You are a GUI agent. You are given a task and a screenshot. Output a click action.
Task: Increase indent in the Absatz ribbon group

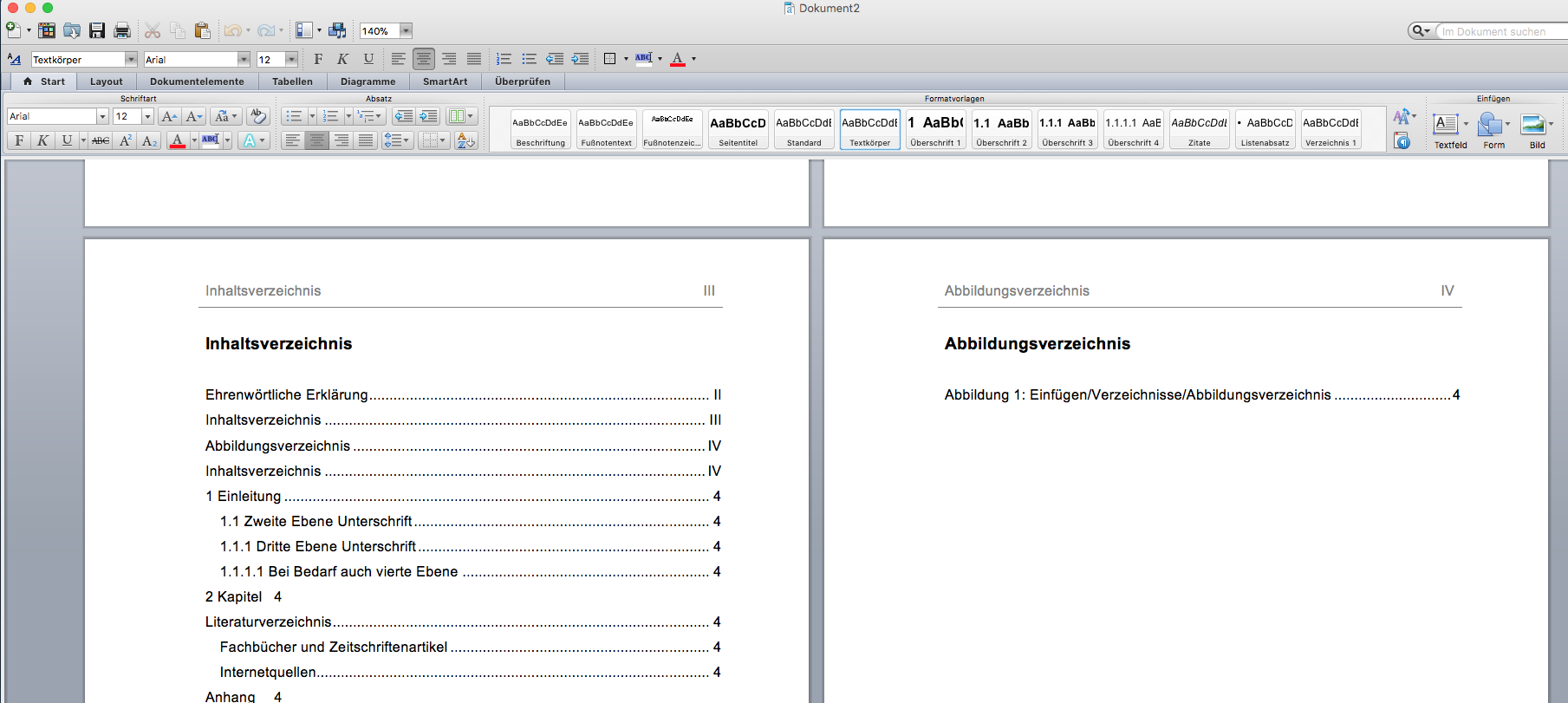point(428,116)
